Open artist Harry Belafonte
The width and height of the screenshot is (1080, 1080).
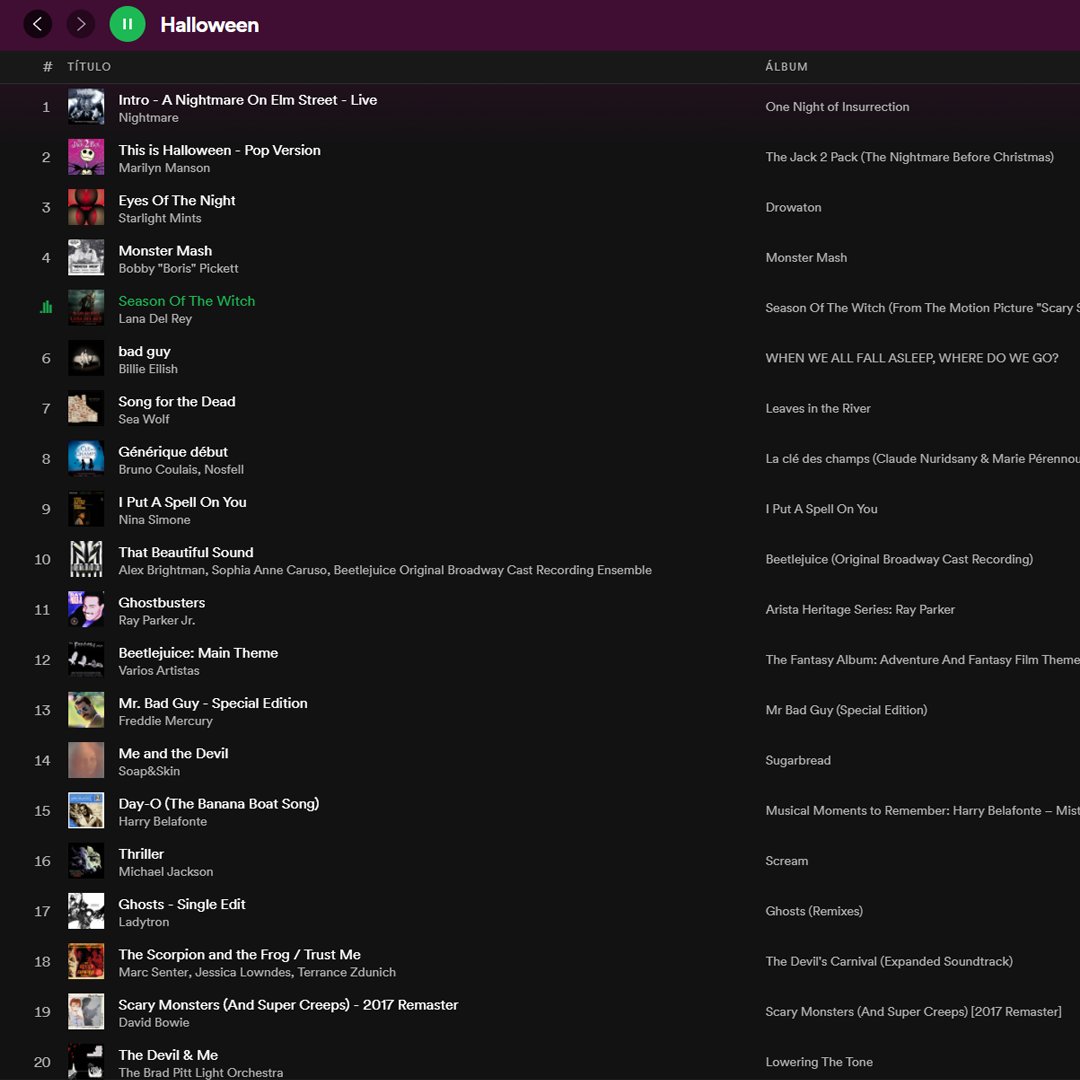click(163, 822)
